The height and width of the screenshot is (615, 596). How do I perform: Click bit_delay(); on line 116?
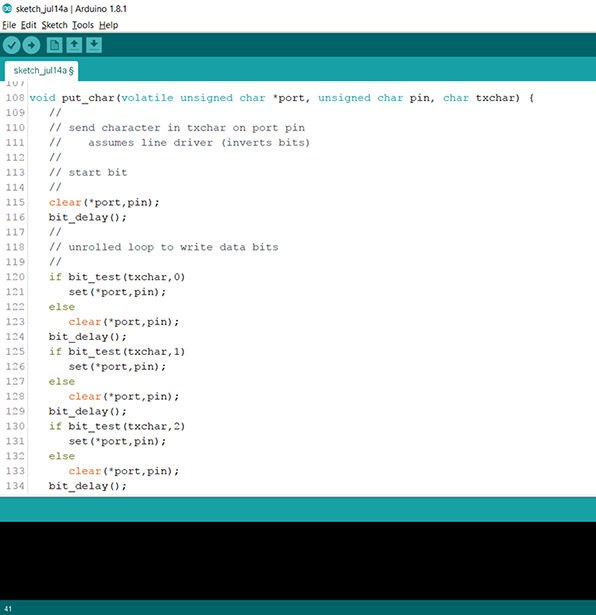87,217
